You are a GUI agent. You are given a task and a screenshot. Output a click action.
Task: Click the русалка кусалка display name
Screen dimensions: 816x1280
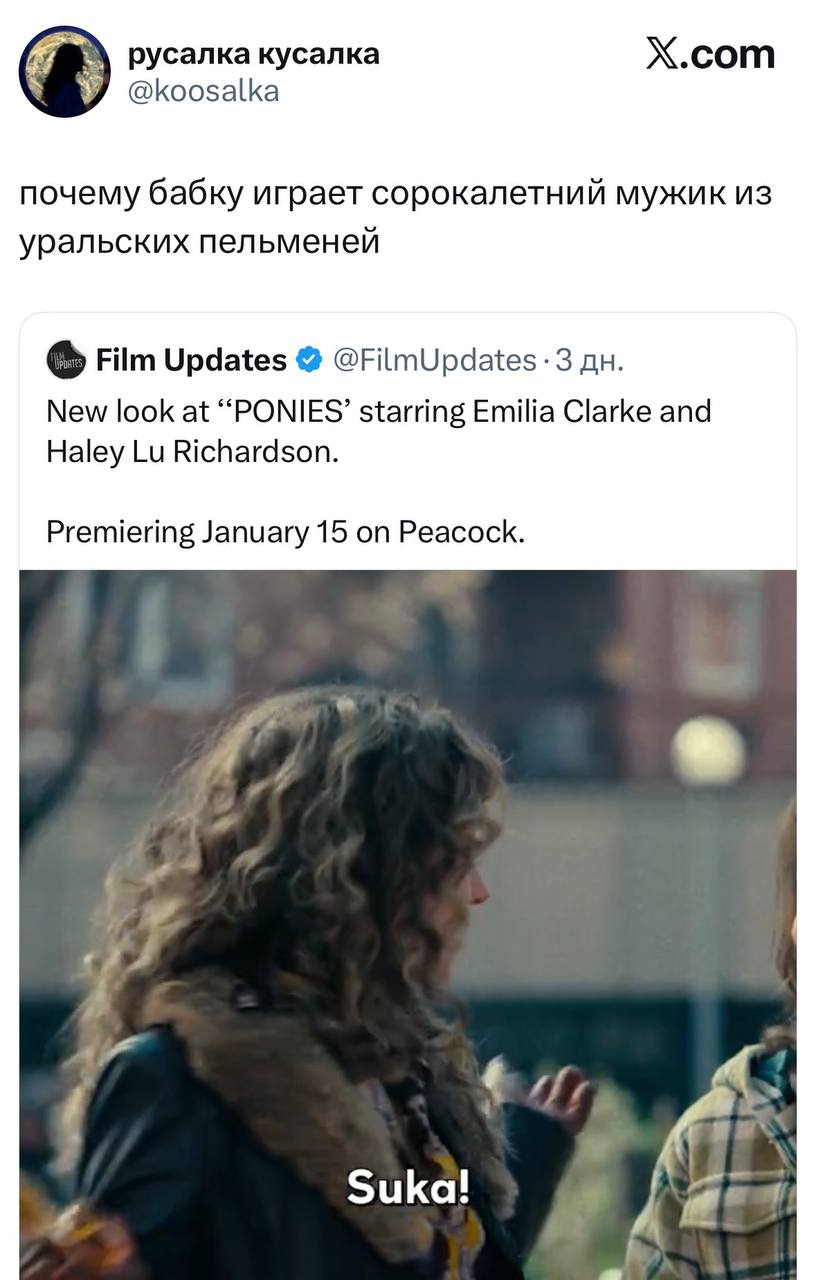tap(254, 53)
